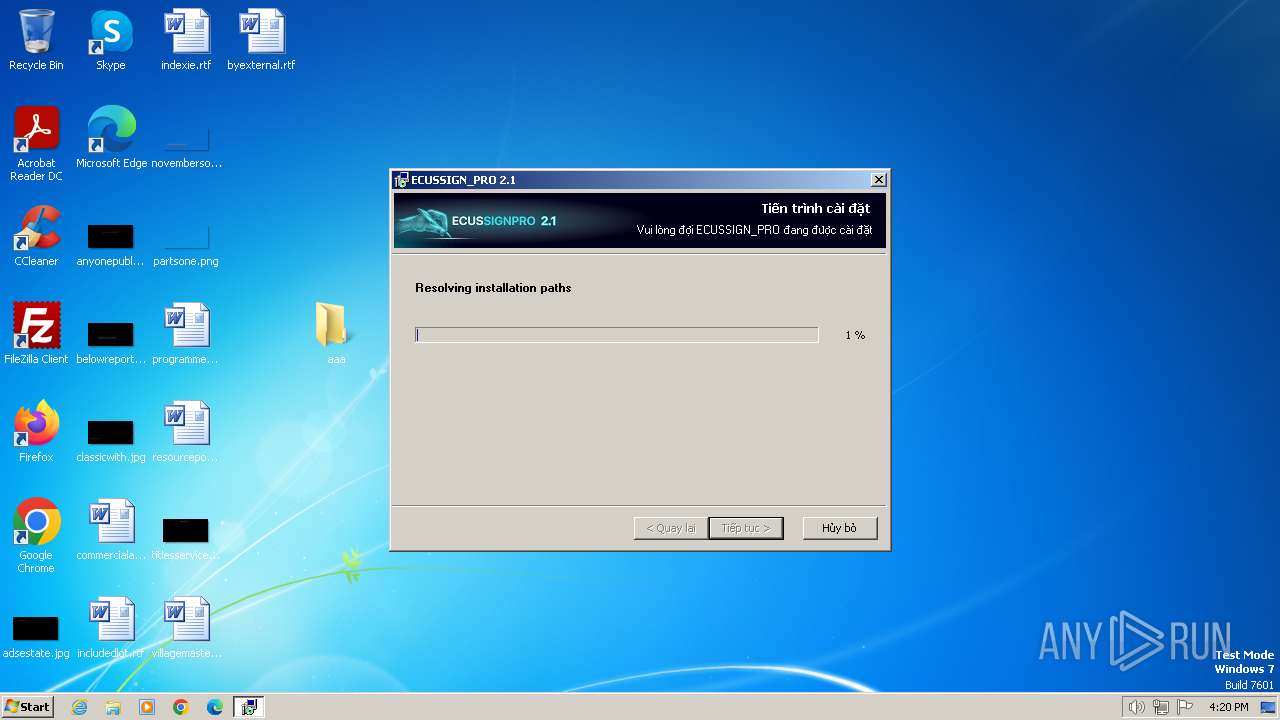Select the byexternal.rtf document icon
1280x720 pixels.
tap(261, 40)
